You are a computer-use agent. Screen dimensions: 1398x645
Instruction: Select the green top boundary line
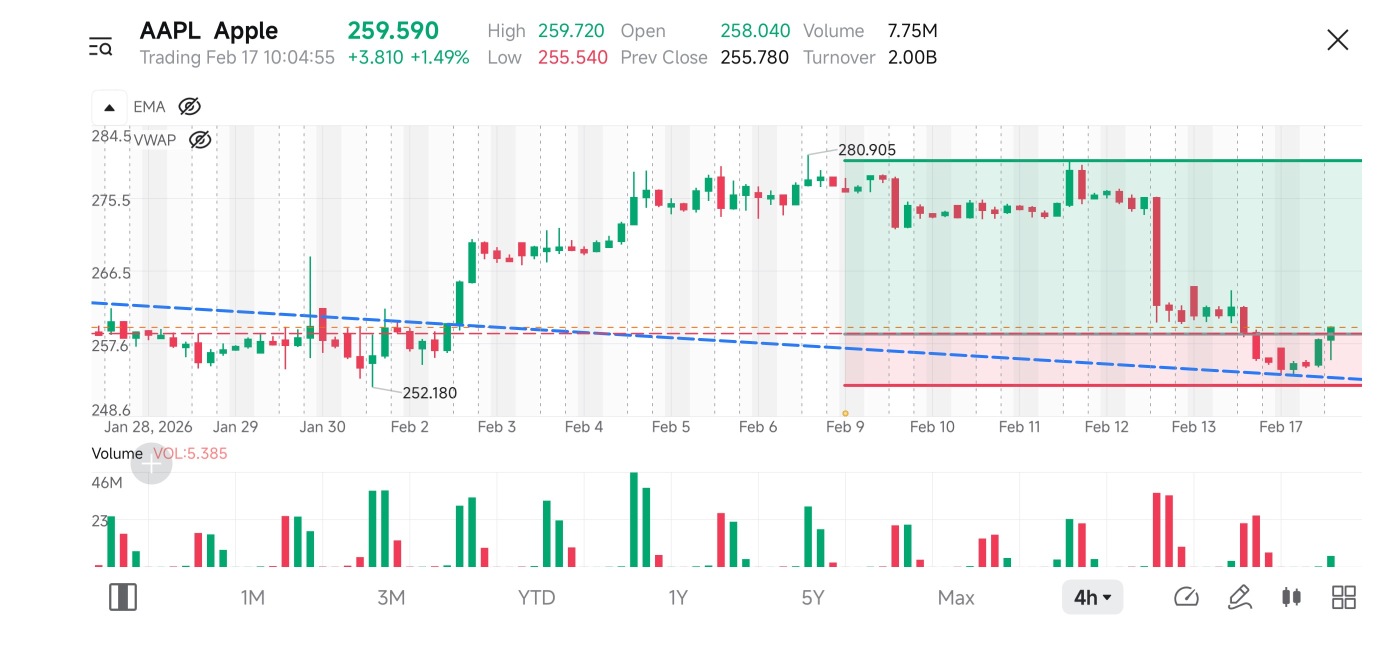coord(1103,160)
